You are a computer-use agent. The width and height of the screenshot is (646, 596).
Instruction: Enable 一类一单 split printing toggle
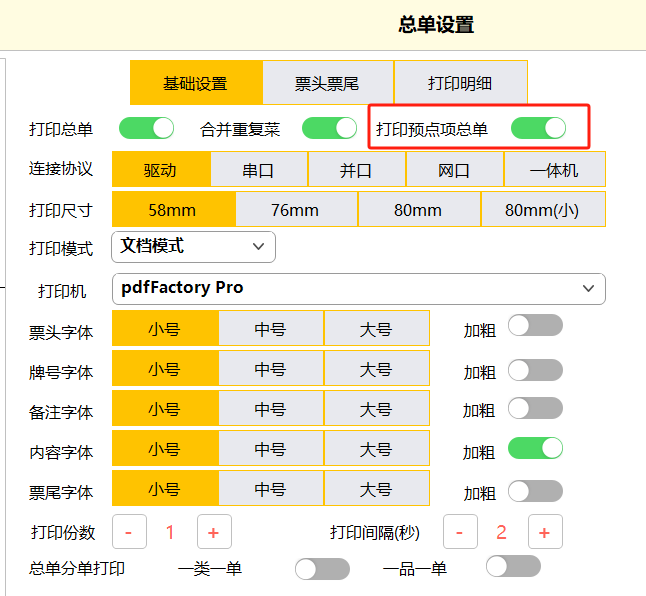point(322,569)
